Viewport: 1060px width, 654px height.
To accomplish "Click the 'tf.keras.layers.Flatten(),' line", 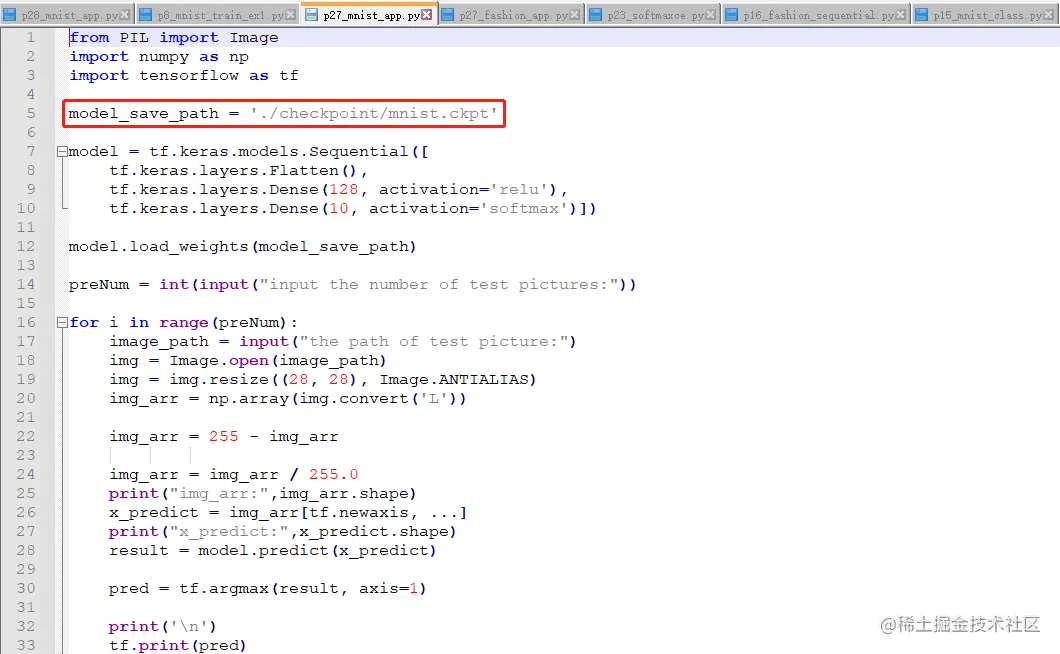I will [239, 170].
